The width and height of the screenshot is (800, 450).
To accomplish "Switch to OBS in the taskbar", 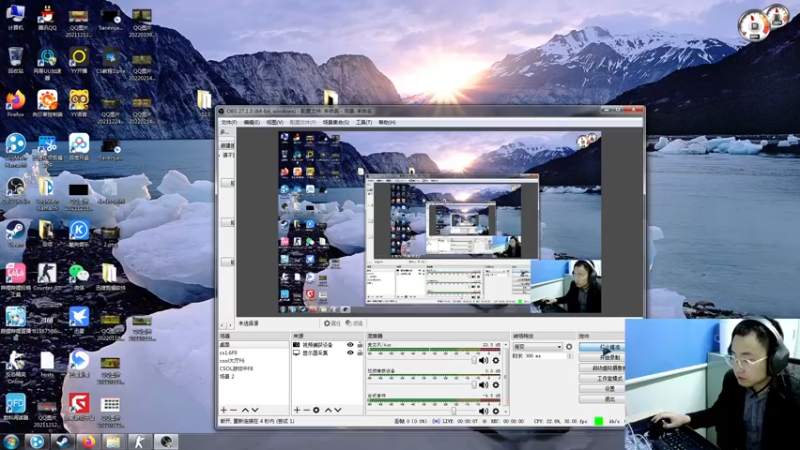I will point(166,442).
